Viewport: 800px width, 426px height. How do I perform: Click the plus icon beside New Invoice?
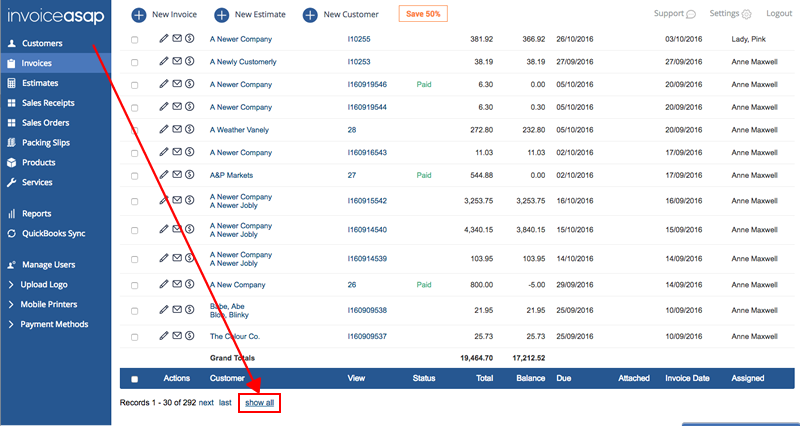pos(138,15)
